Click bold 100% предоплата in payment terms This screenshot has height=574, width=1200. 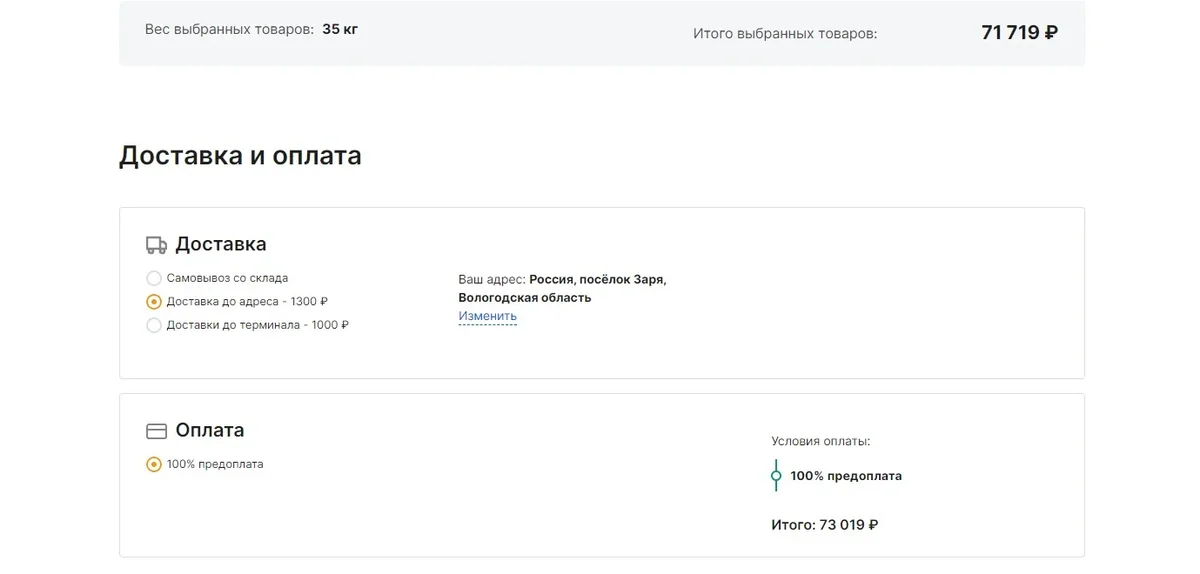(845, 476)
